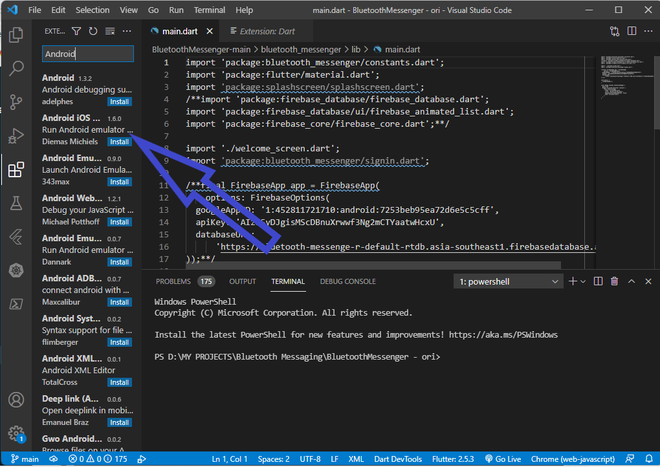Image resolution: width=660 pixels, height=467 pixels.
Task: Close the main.dart tab
Action: click(x=210, y=31)
